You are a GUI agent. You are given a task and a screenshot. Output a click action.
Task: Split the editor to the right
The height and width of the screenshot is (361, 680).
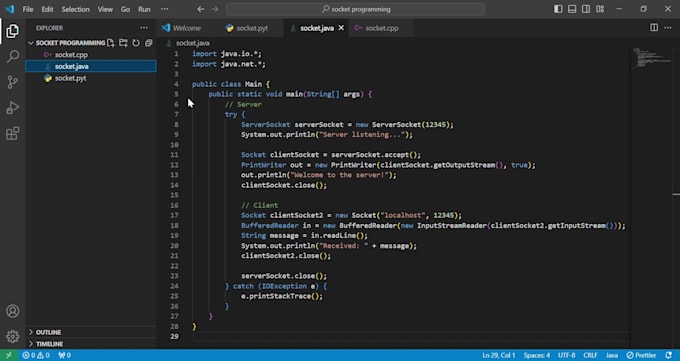tap(654, 28)
